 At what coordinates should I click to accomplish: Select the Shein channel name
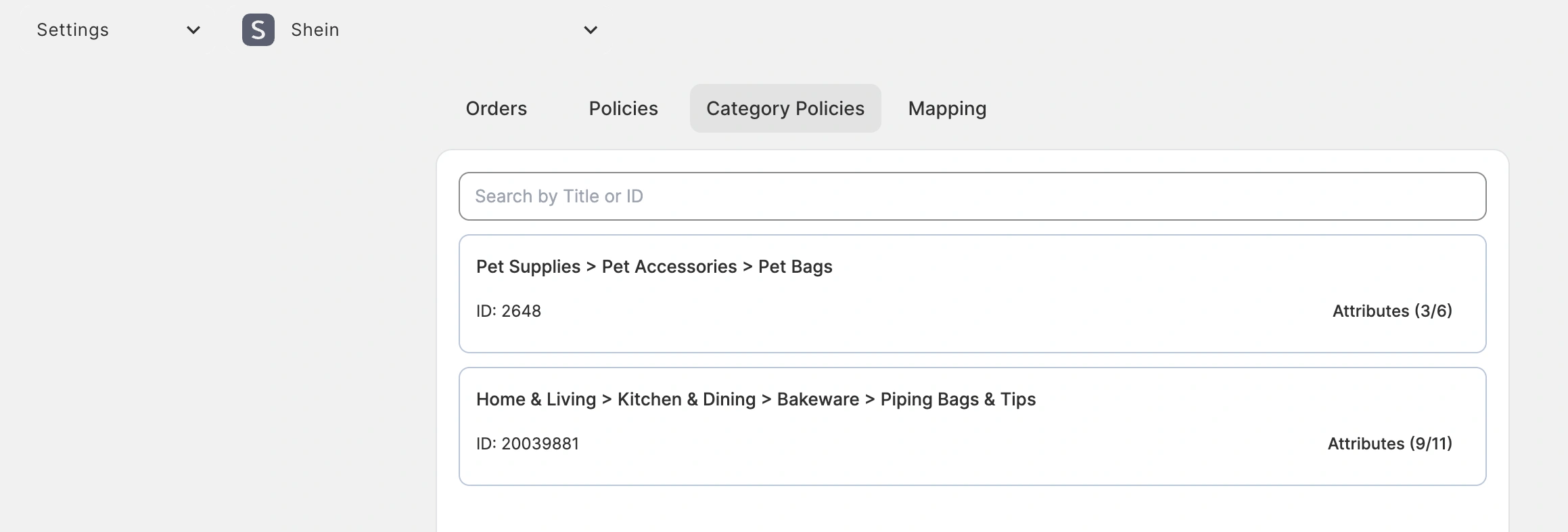(315, 30)
